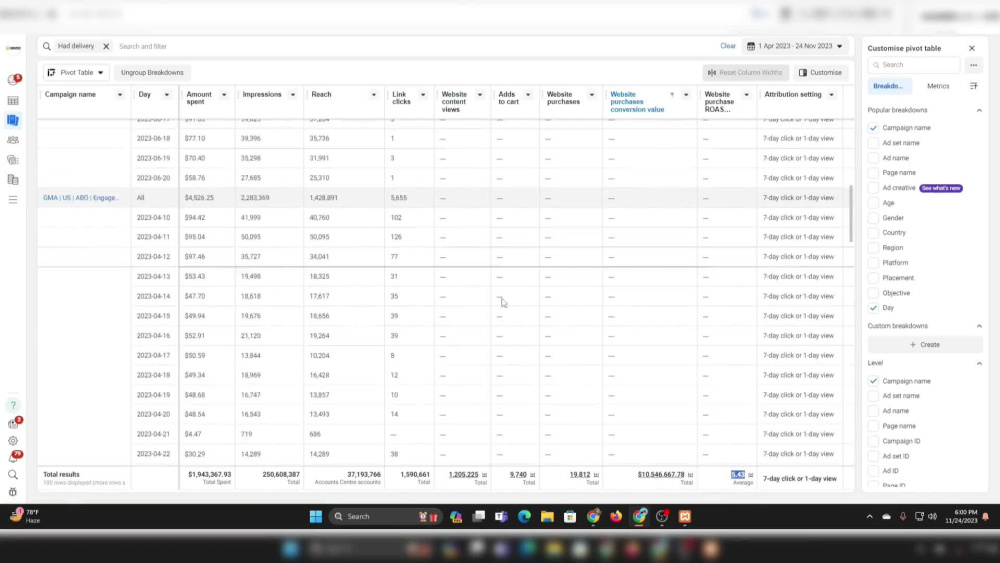Launch Microsoft Edge from the taskbar
1000x563 pixels.
click(524, 516)
